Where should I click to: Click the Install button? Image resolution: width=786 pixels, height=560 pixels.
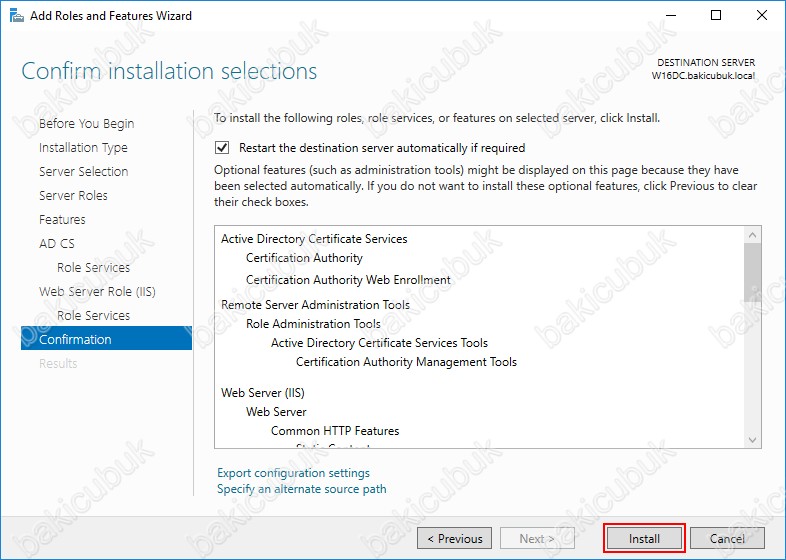pyautogui.click(x=644, y=538)
